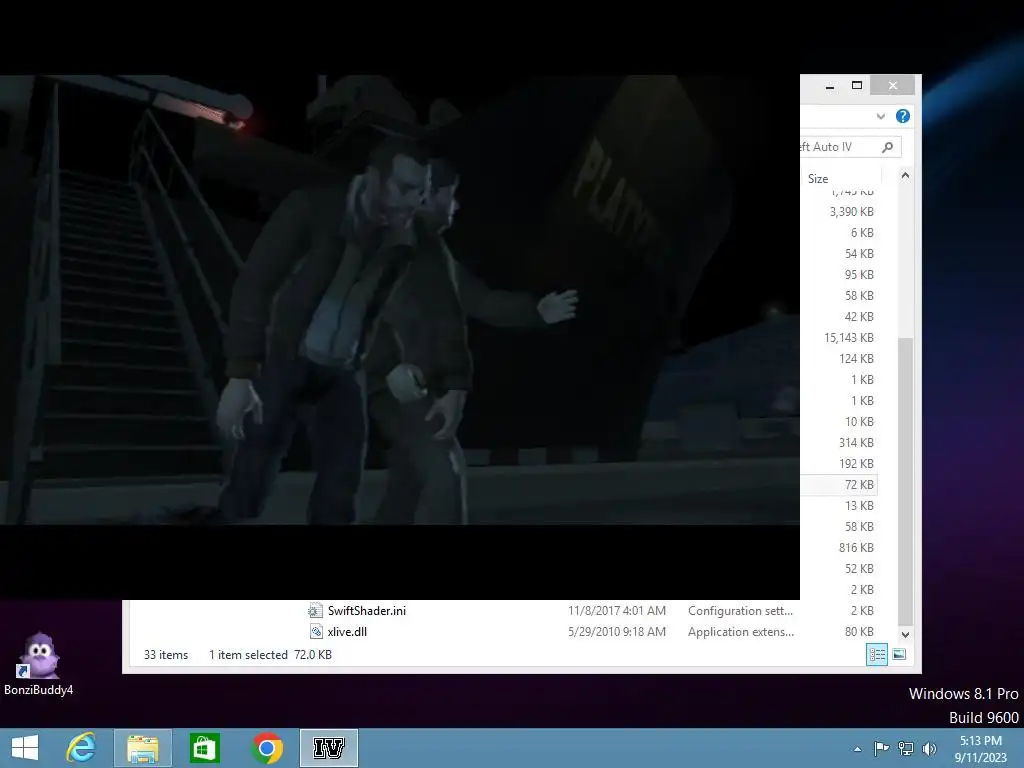Click the search magnifier icon in Explorer
1024x768 pixels.
pos(888,147)
